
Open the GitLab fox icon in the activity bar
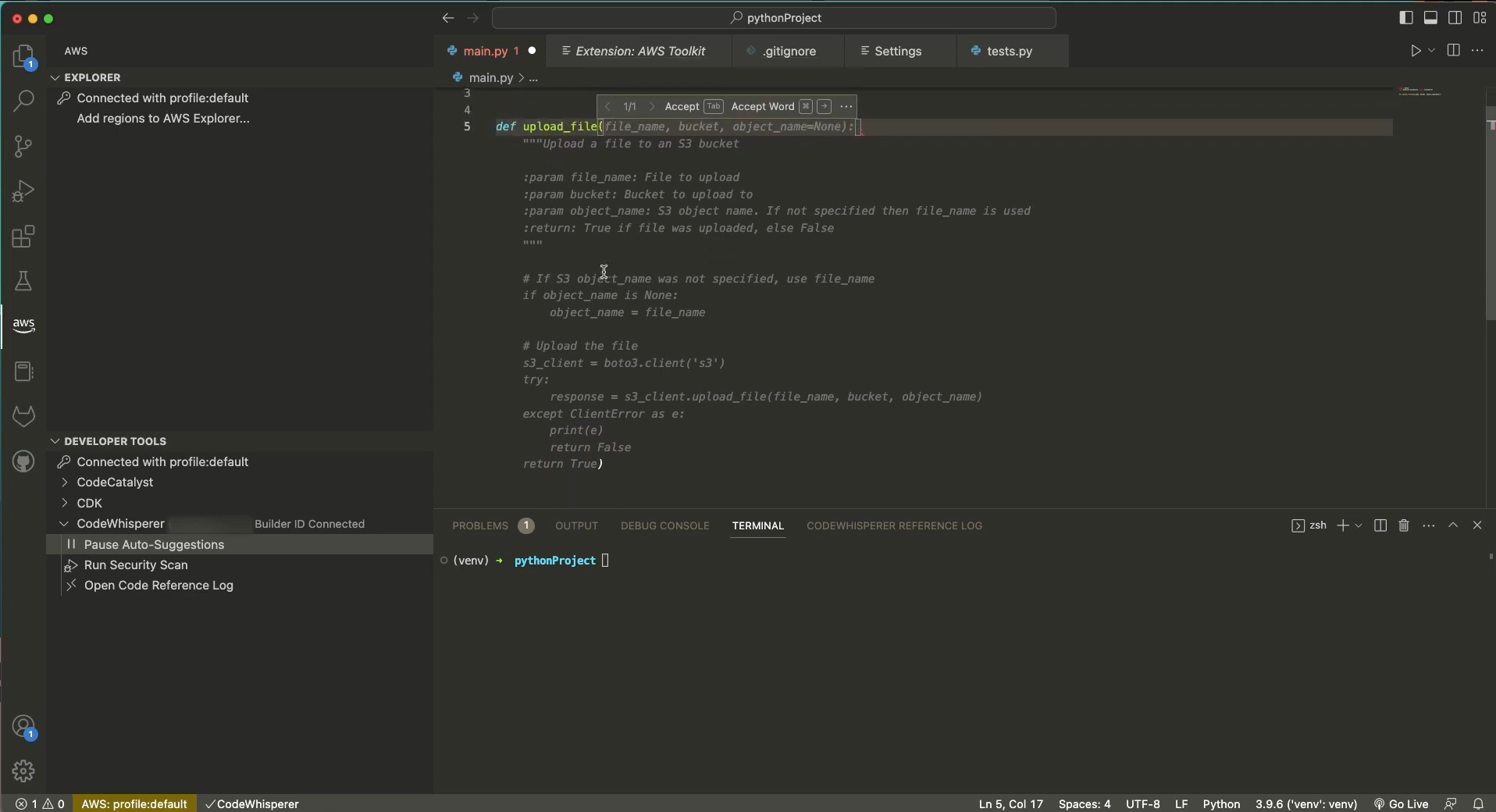[24, 416]
